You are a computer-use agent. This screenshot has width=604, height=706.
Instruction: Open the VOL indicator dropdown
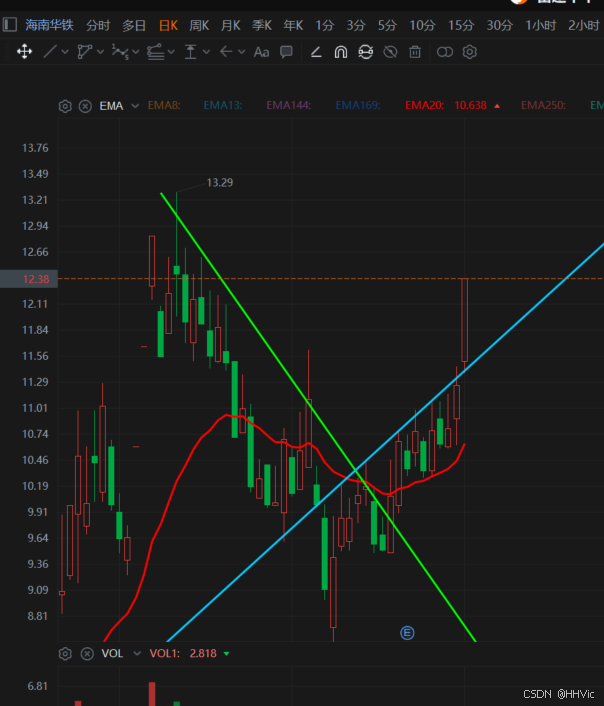pyautogui.click(x=137, y=653)
